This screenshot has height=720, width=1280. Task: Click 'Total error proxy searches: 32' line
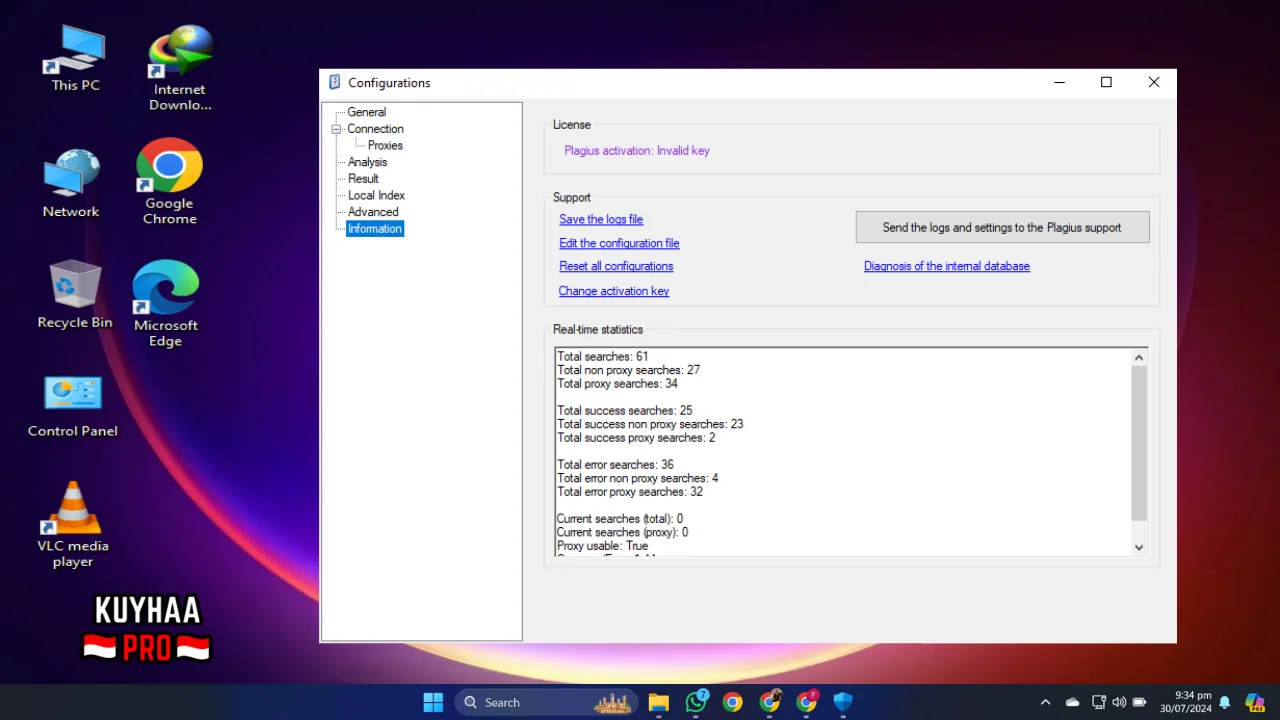(630, 491)
